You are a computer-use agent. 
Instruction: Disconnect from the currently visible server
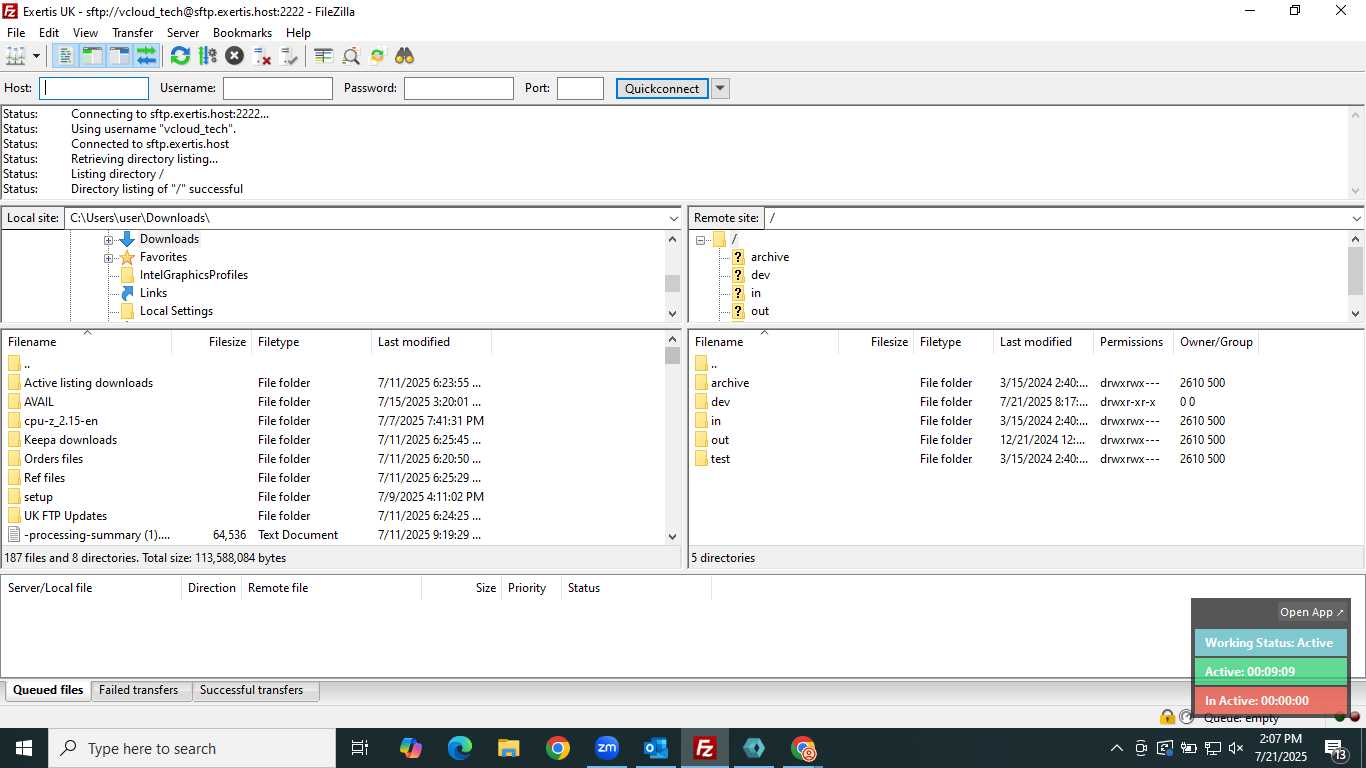point(262,56)
